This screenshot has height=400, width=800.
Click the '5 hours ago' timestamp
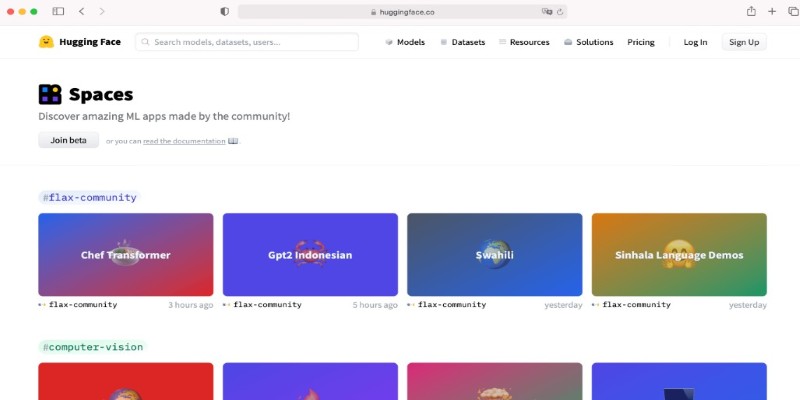tap(375, 305)
